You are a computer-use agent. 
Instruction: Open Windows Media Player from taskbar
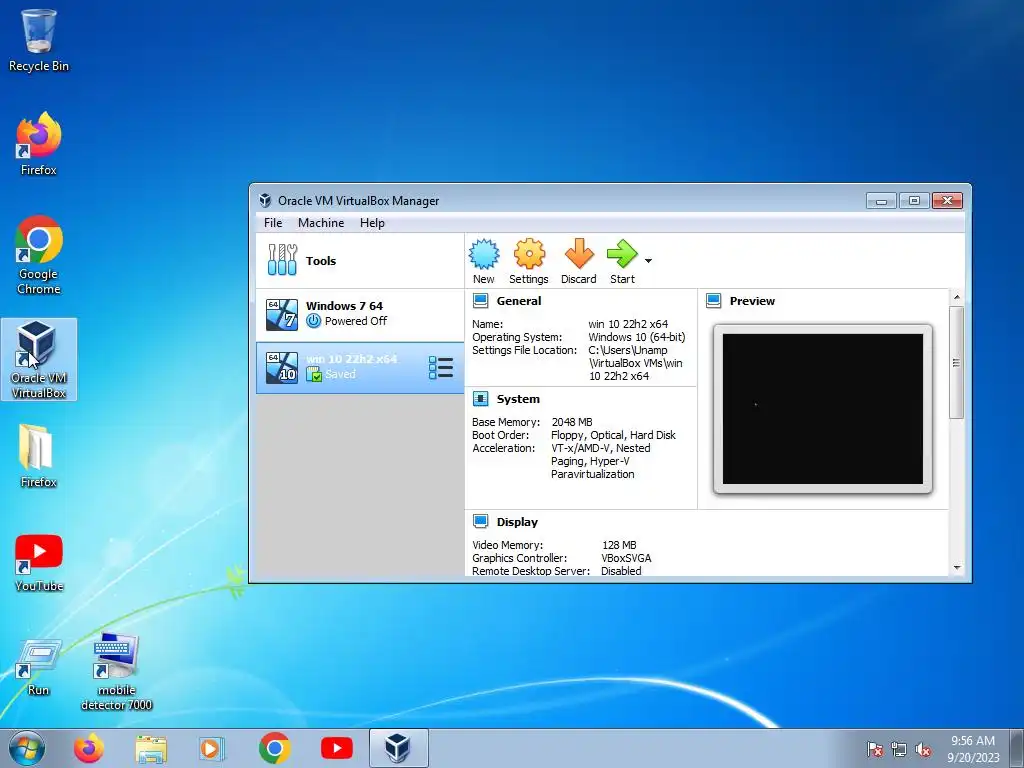tap(212, 748)
